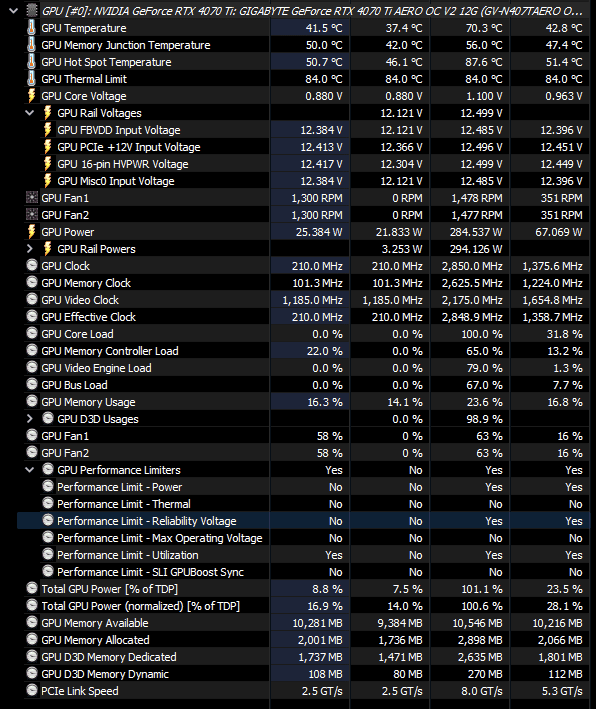Screen dimensions: 596x709
Task: Click the GPU chip icon in the header row
Action: pyautogui.click(x=32, y=10)
